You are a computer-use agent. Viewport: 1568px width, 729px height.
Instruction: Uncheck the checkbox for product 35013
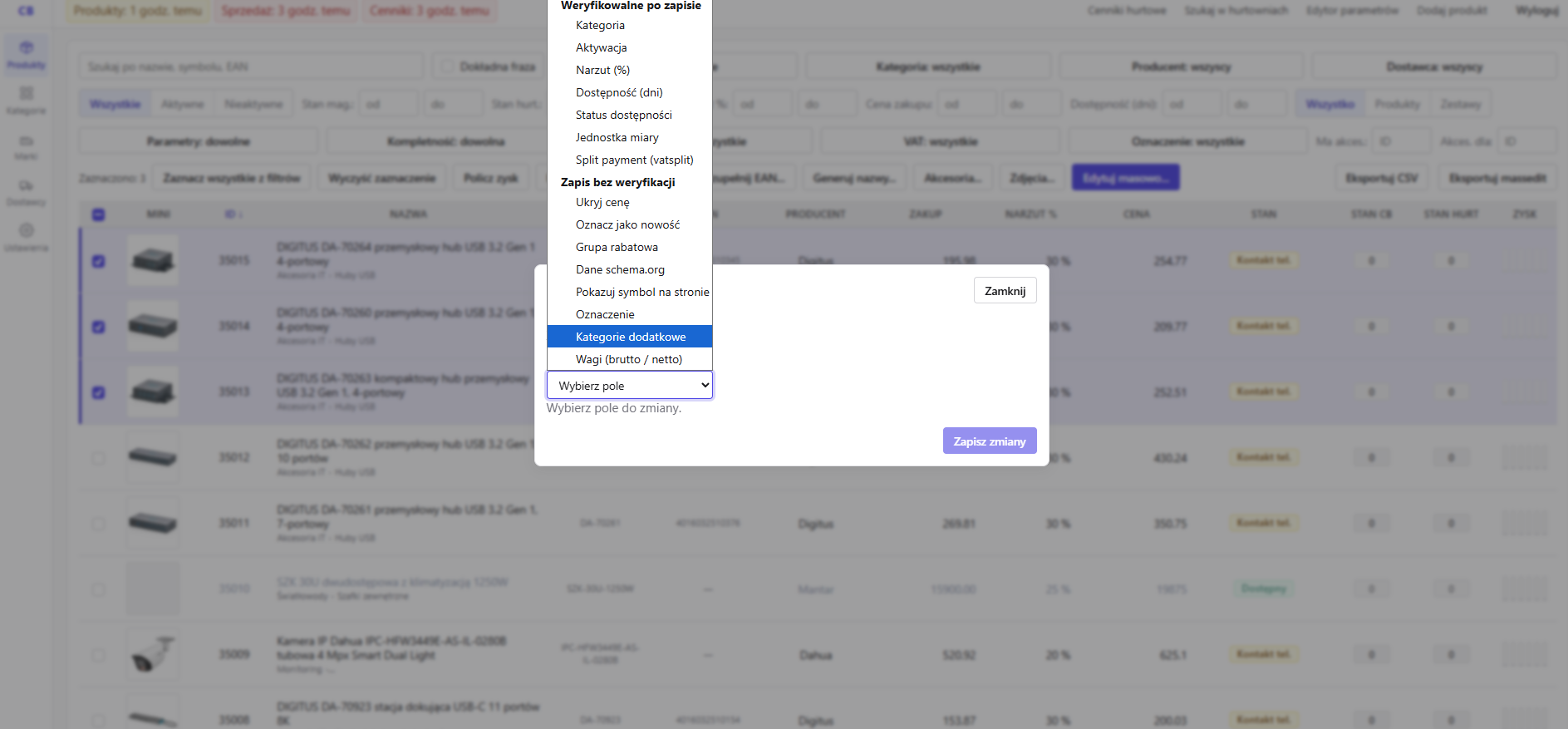98,392
